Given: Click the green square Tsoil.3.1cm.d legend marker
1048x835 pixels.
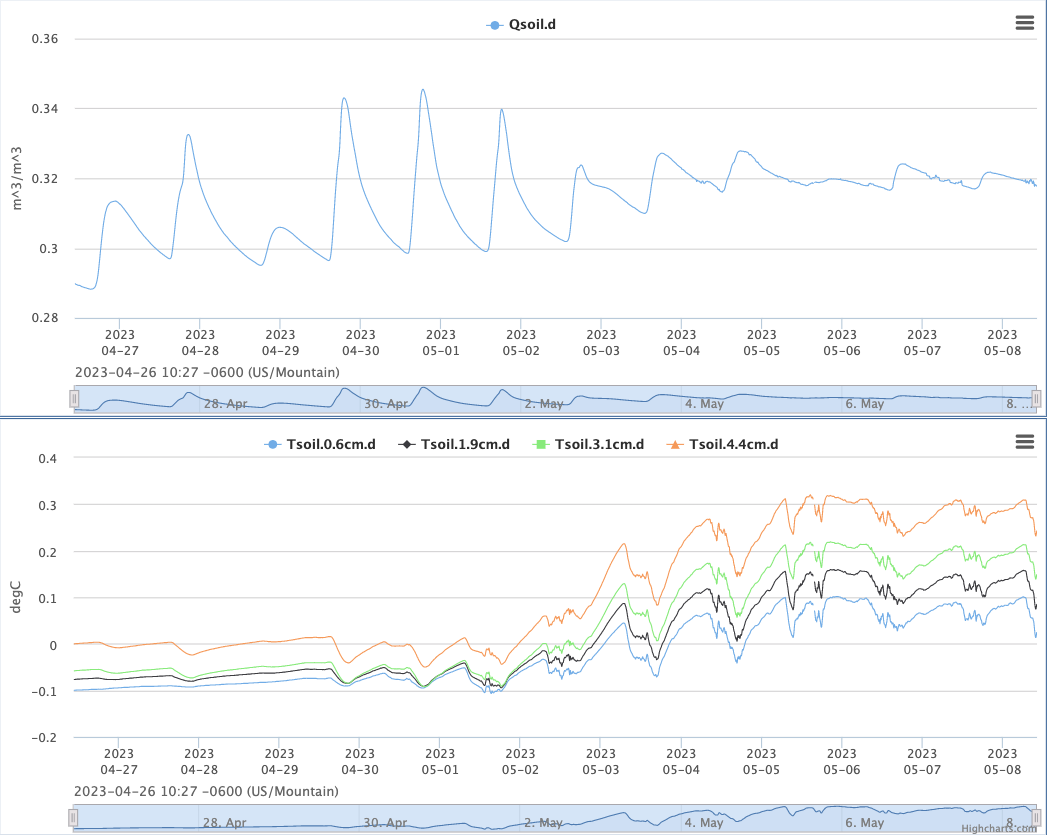Looking at the screenshot, I should click(x=540, y=444).
